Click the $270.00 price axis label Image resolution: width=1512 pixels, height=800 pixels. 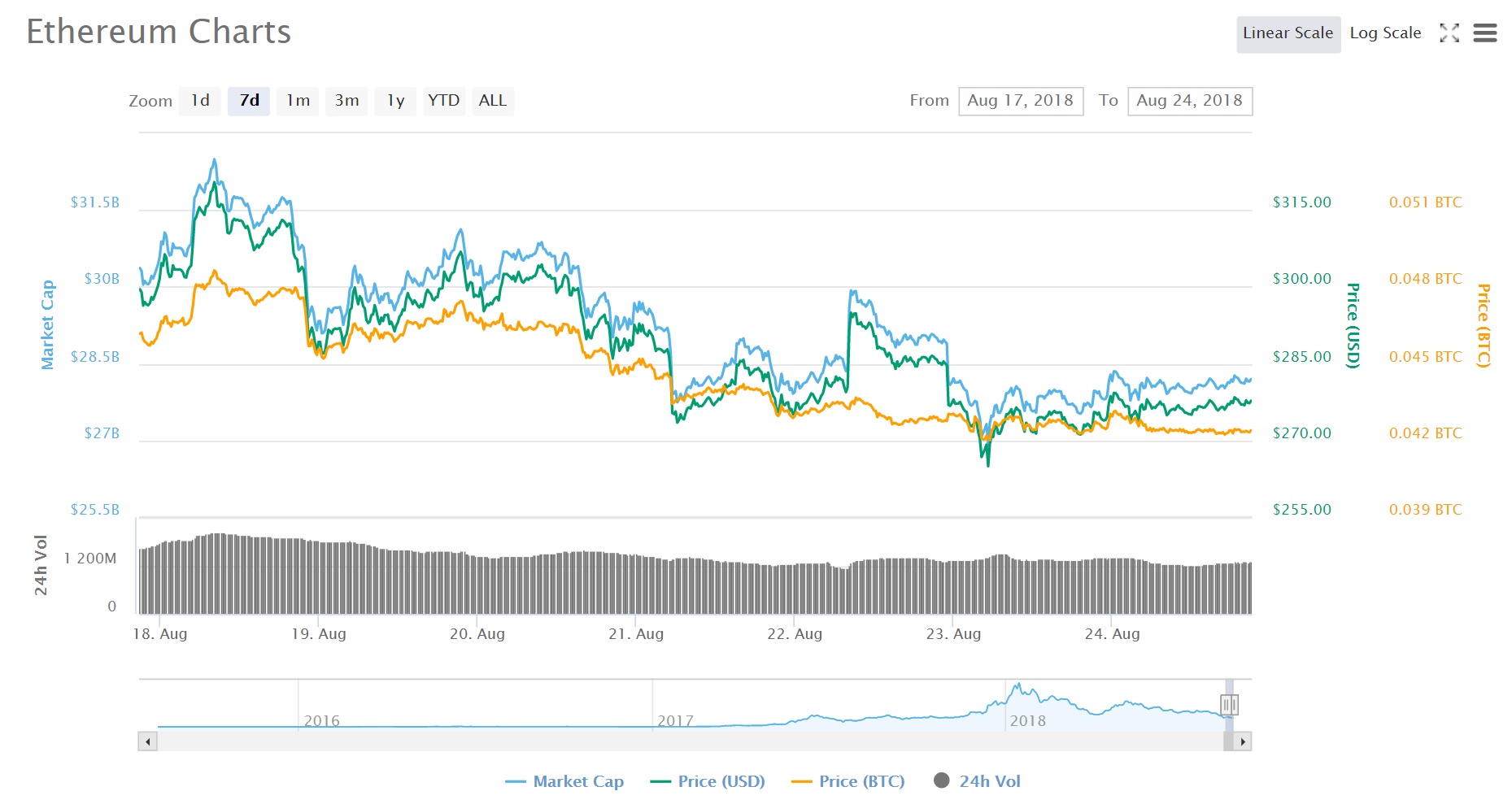1302,433
